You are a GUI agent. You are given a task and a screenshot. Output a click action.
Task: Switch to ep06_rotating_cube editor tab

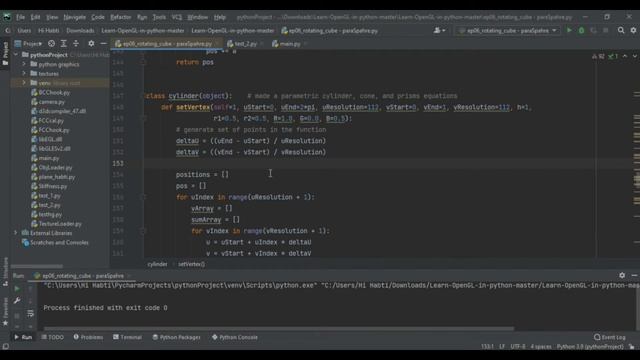coord(167,44)
